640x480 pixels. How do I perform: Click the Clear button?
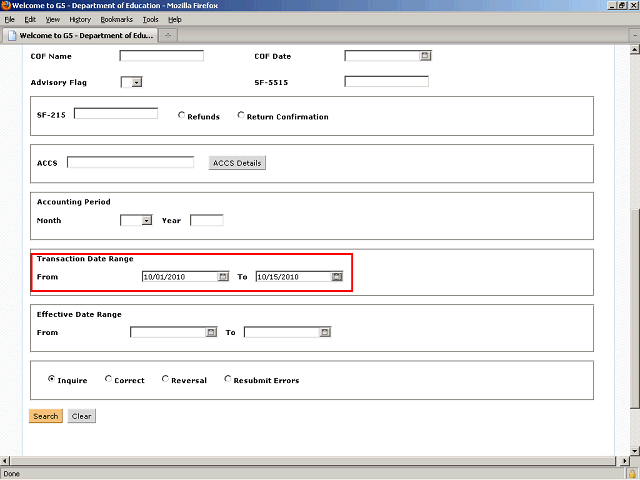pyautogui.click(x=82, y=416)
